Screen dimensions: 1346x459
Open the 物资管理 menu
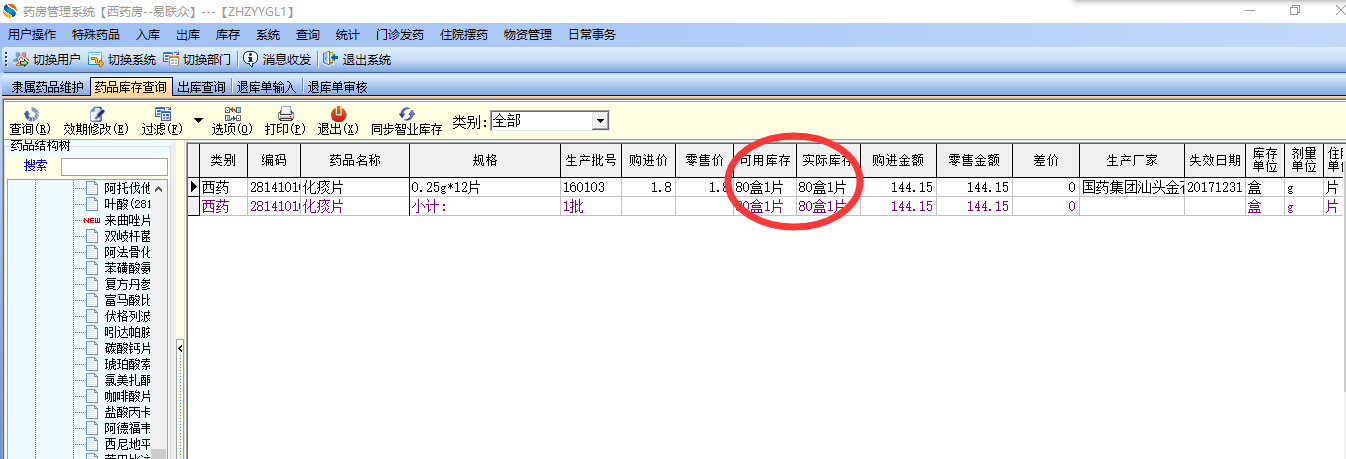pyautogui.click(x=528, y=34)
